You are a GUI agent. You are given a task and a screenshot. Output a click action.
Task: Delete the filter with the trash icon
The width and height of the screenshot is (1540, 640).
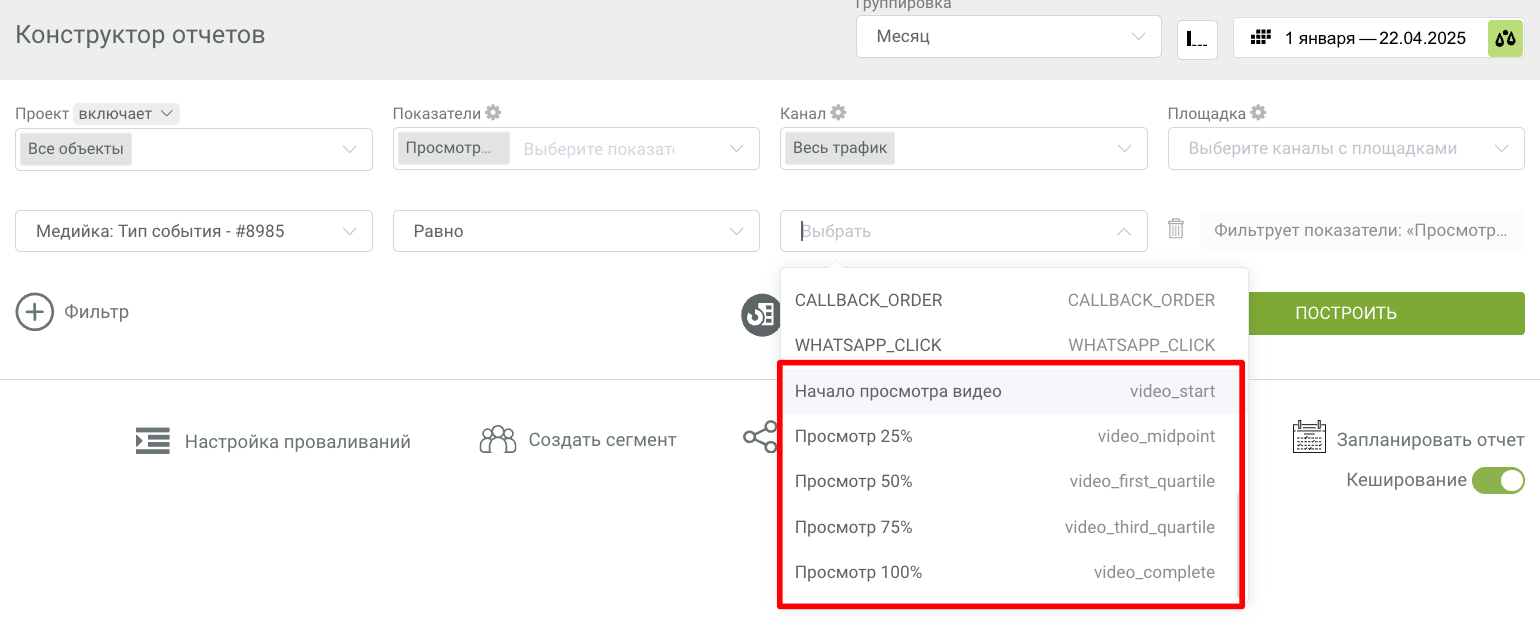tap(1176, 230)
